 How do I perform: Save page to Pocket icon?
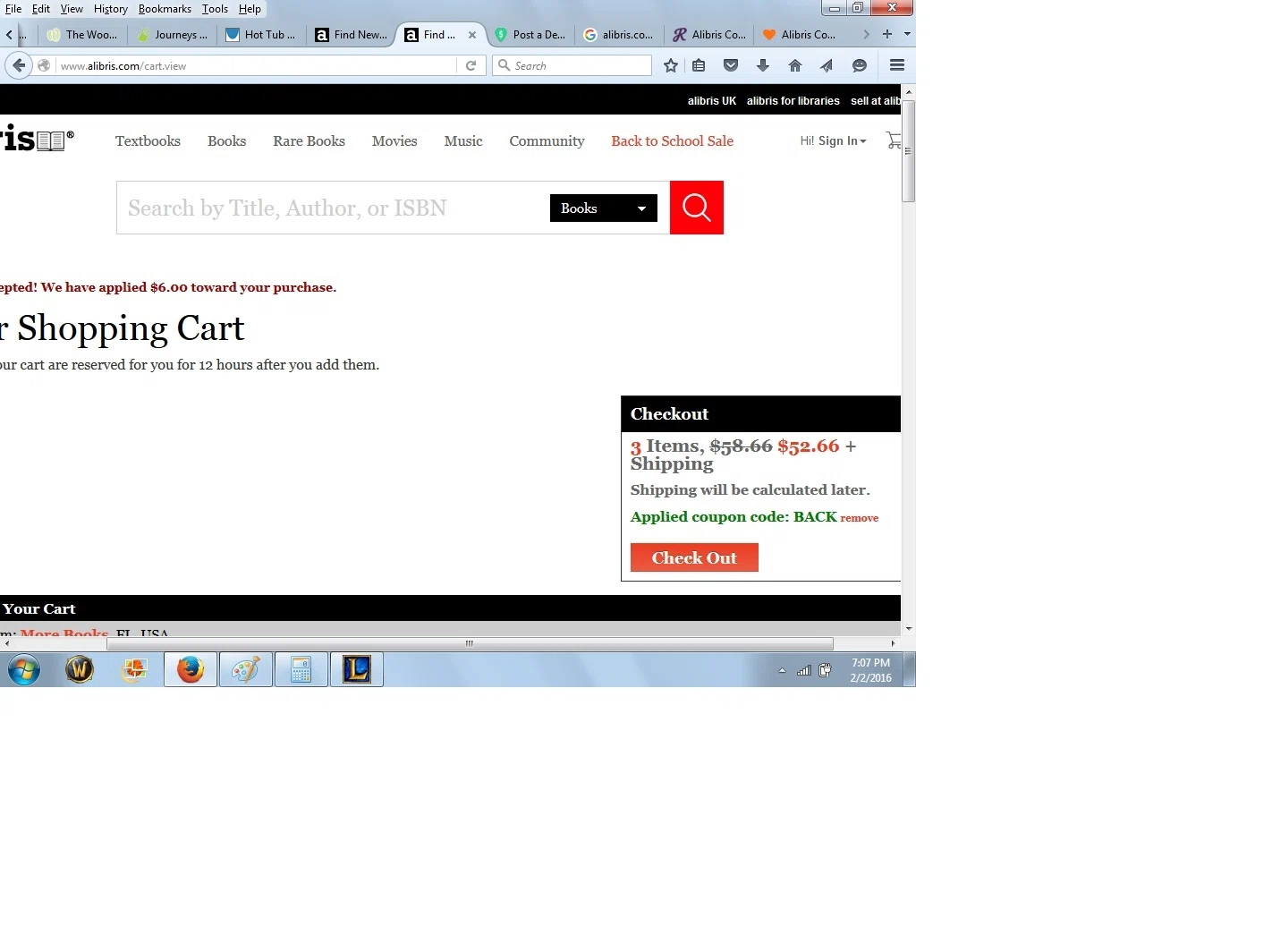coord(731,65)
